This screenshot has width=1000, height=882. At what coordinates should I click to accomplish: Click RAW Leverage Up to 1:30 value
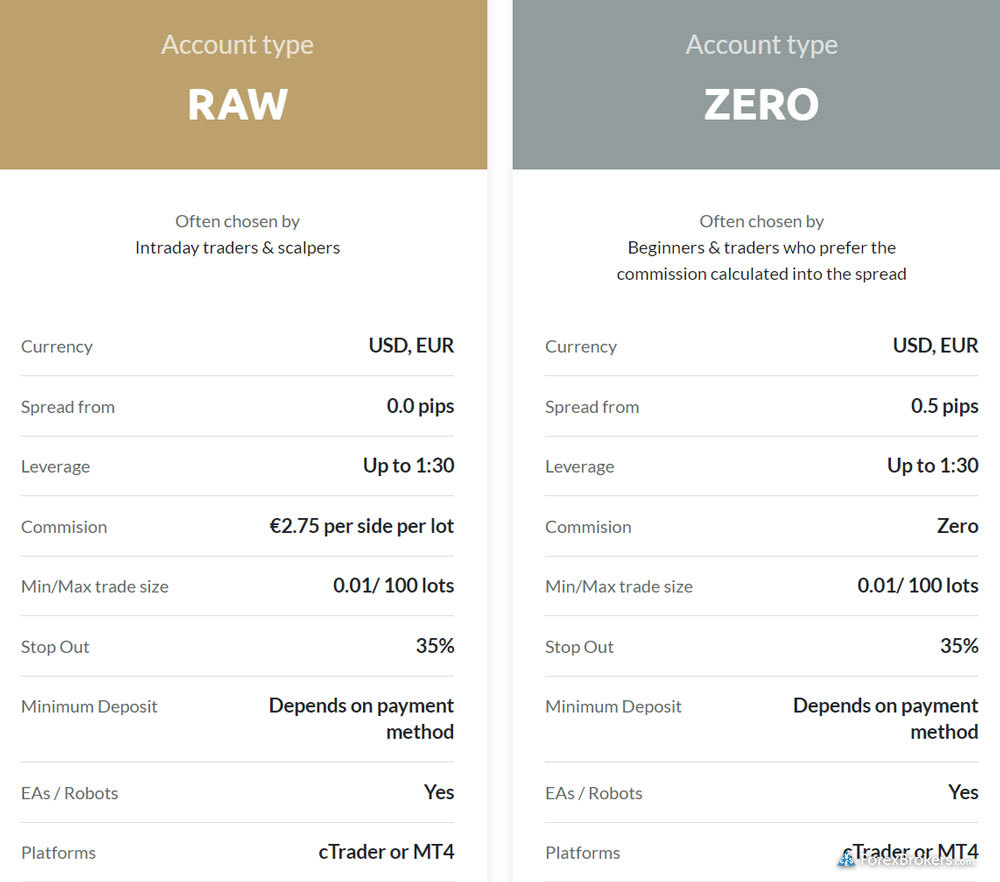tap(409, 466)
